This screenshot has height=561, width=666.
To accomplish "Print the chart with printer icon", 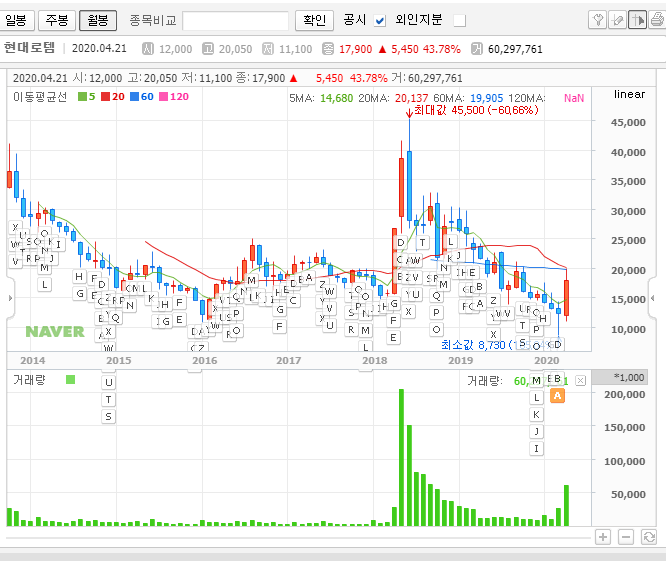I will click(x=657, y=20).
